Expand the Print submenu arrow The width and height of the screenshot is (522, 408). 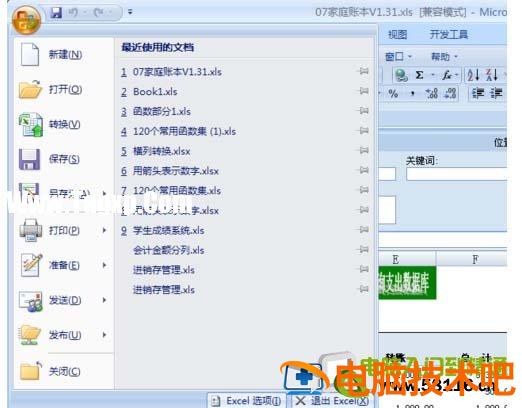[104, 230]
